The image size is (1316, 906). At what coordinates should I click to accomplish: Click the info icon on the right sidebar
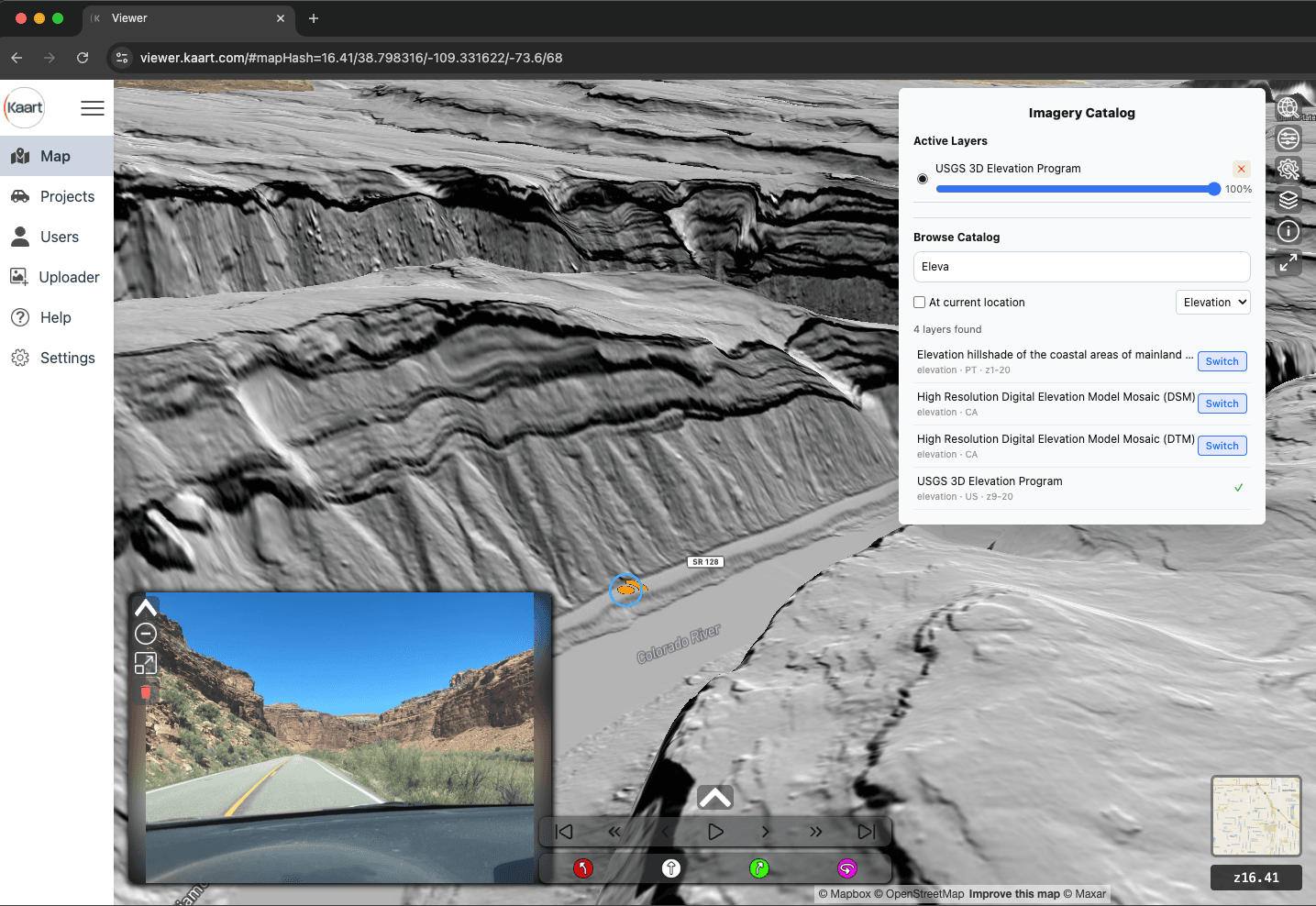pos(1288,231)
